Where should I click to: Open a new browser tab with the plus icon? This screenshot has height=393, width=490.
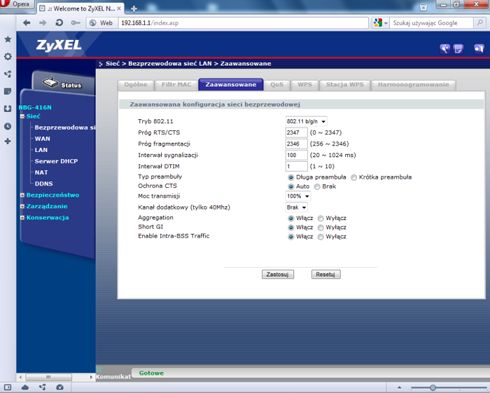[134, 9]
